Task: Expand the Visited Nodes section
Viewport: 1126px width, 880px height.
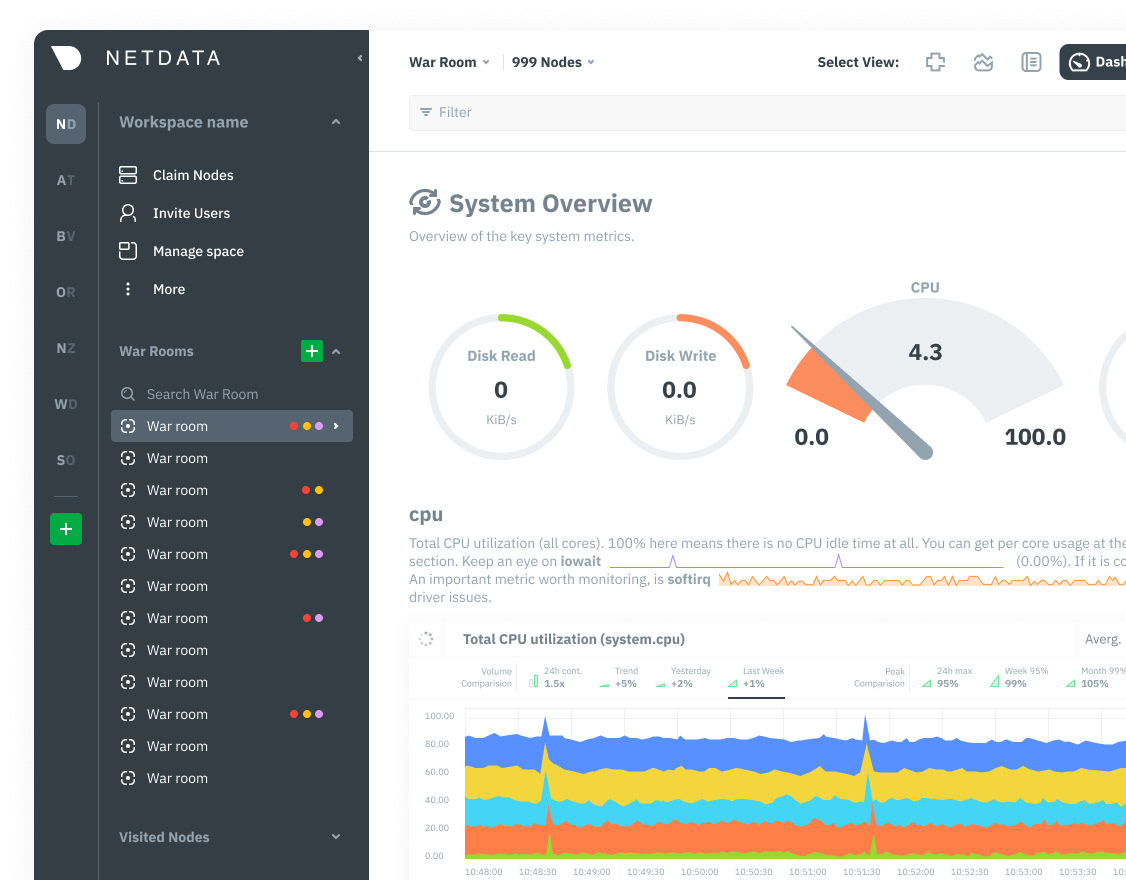Action: pyautogui.click(x=336, y=837)
